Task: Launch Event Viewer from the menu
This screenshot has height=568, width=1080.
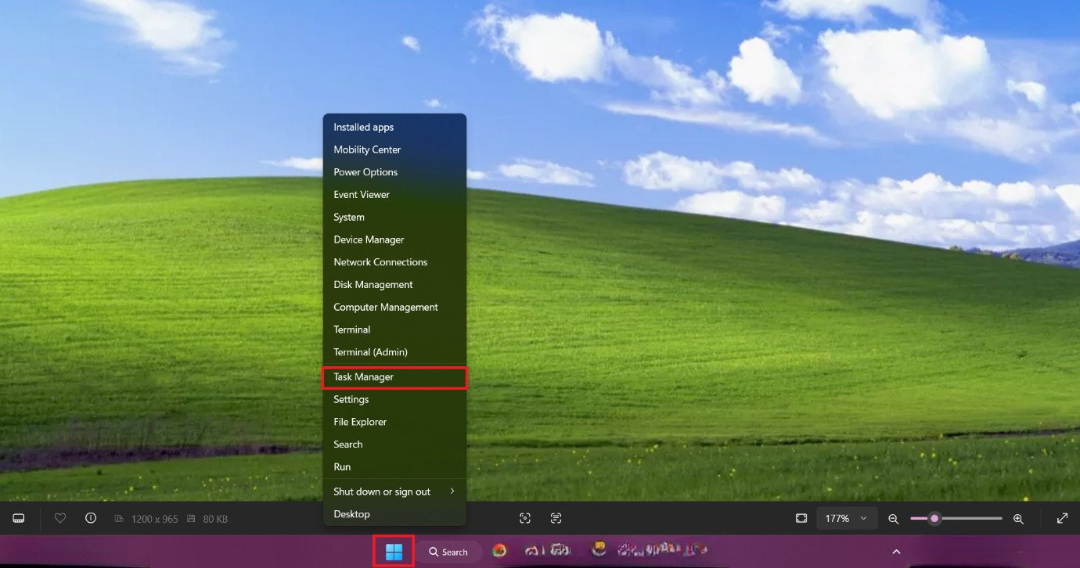Action: point(394,195)
